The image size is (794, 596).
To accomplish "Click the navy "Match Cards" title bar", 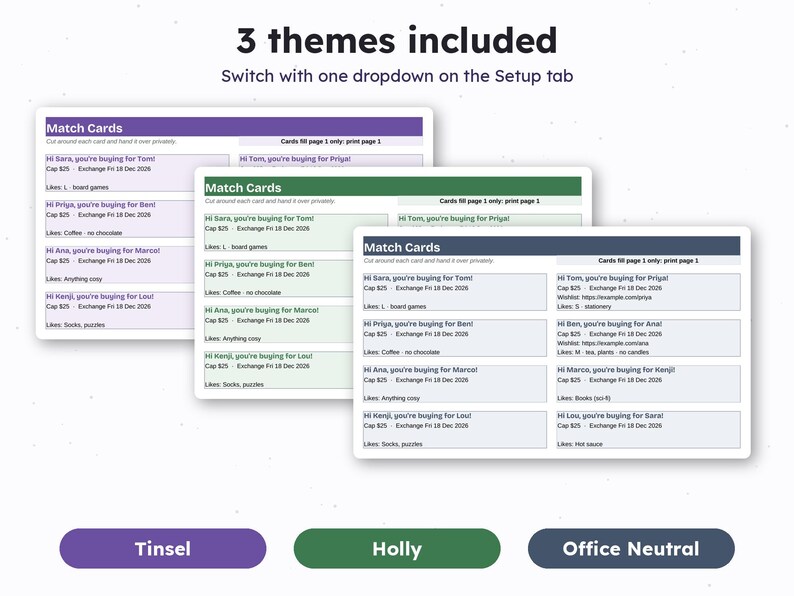I will point(552,246).
